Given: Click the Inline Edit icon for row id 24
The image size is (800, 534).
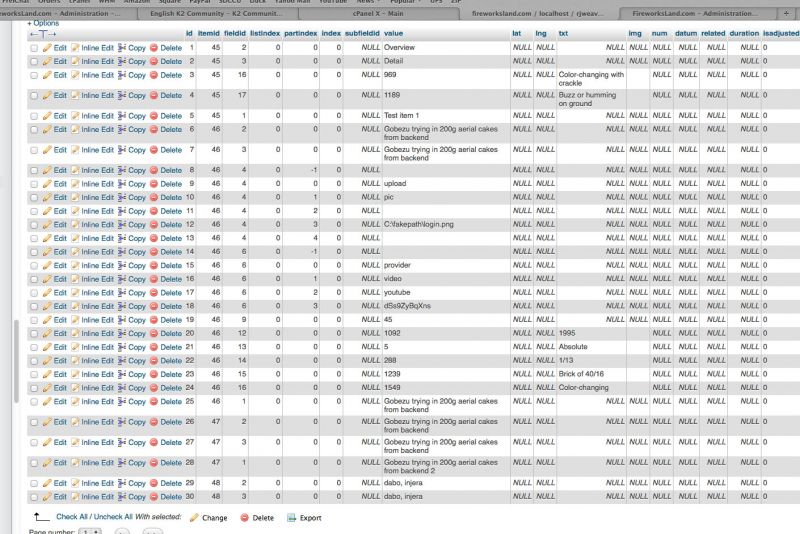Looking at the screenshot, I should [75, 388].
